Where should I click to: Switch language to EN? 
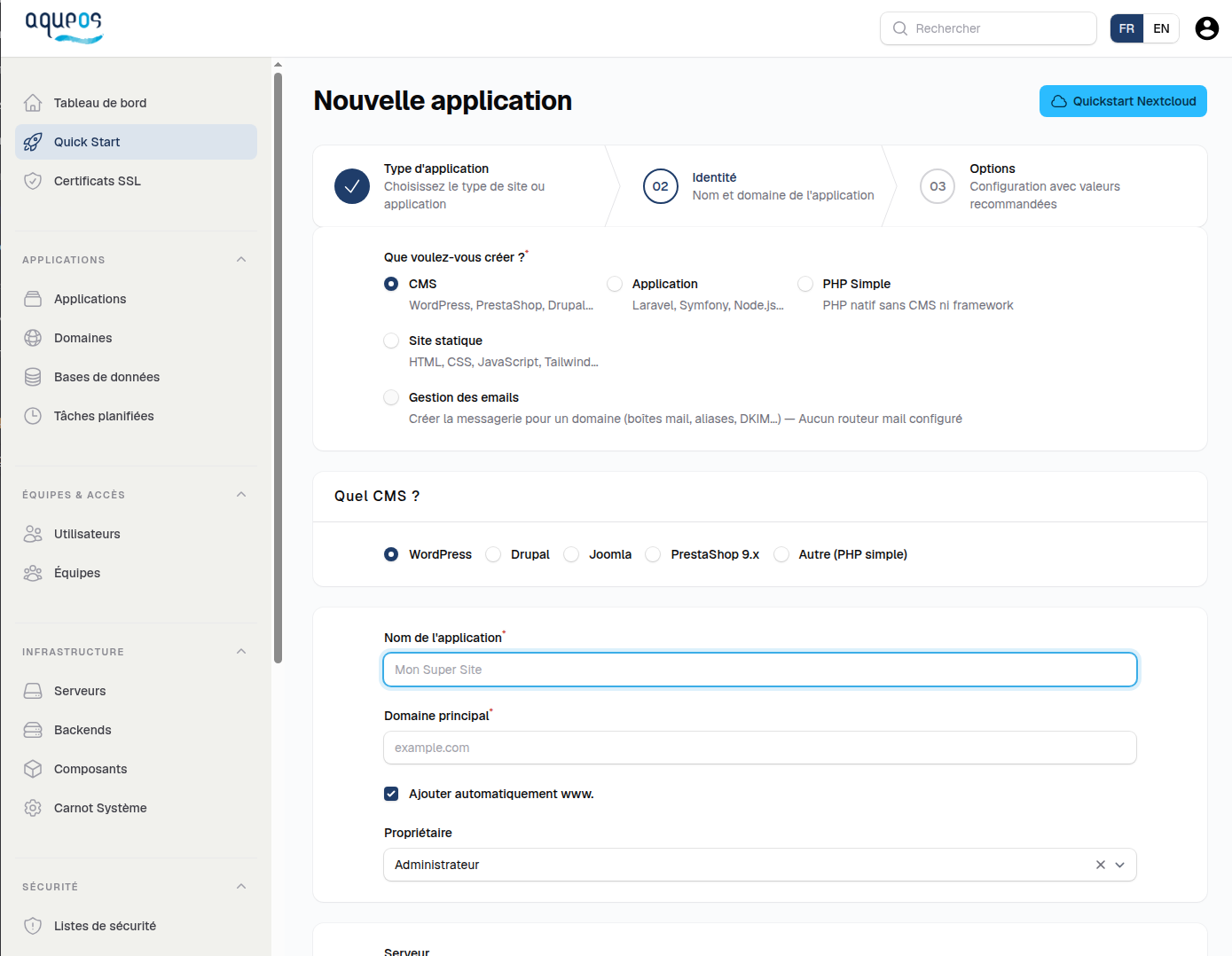[x=1161, y=28]
